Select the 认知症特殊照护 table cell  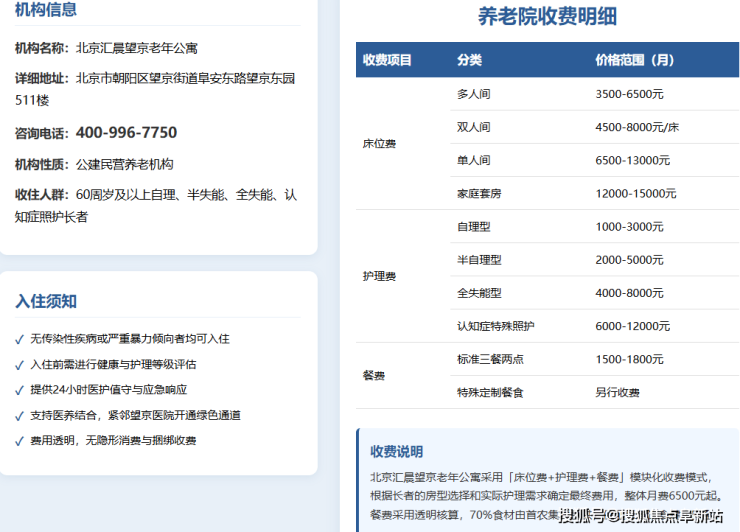click(x=496, y=326)
